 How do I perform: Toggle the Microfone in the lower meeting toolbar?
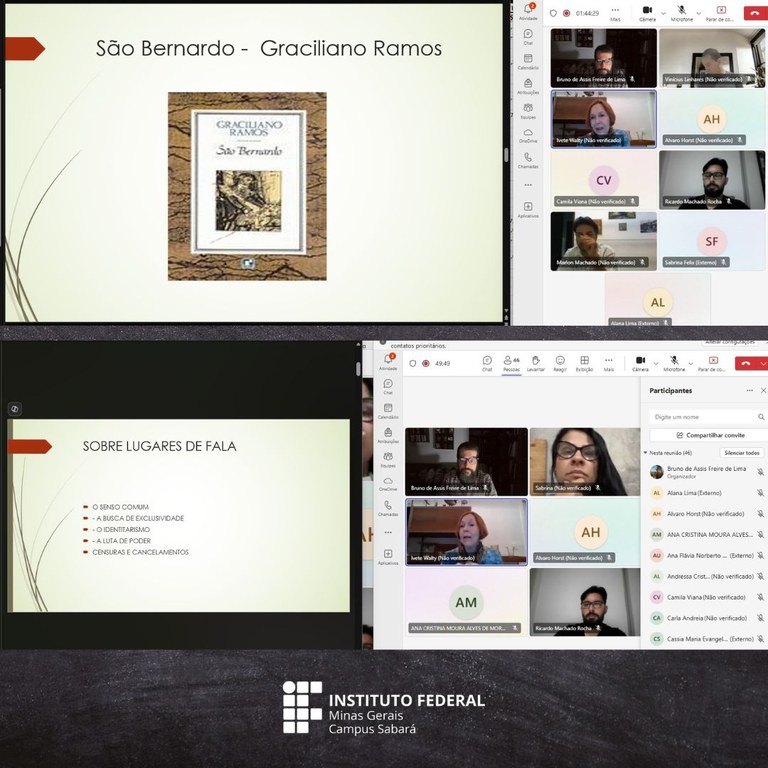tap(675, 362)
